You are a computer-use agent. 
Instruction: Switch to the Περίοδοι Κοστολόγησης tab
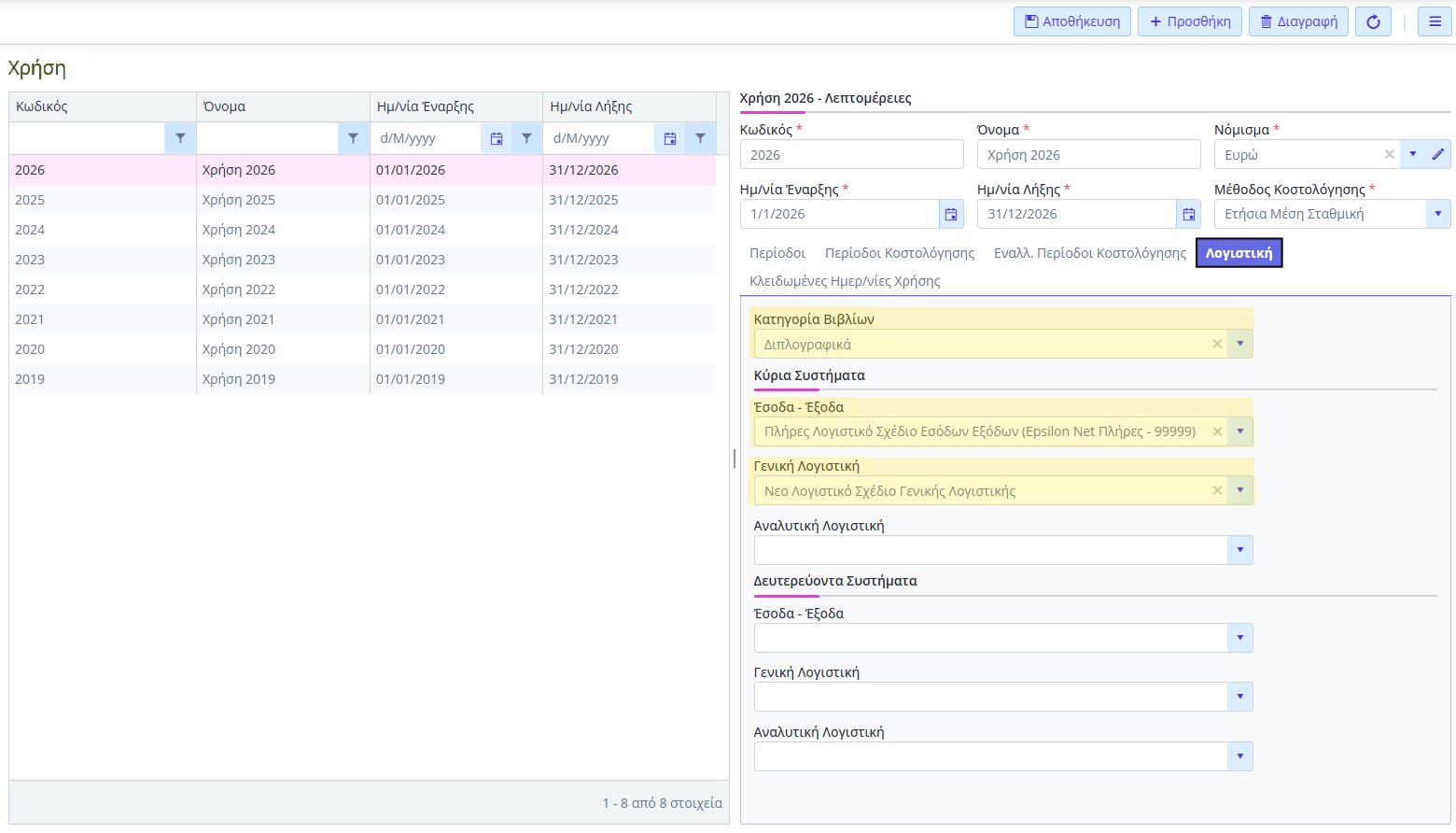899,253
